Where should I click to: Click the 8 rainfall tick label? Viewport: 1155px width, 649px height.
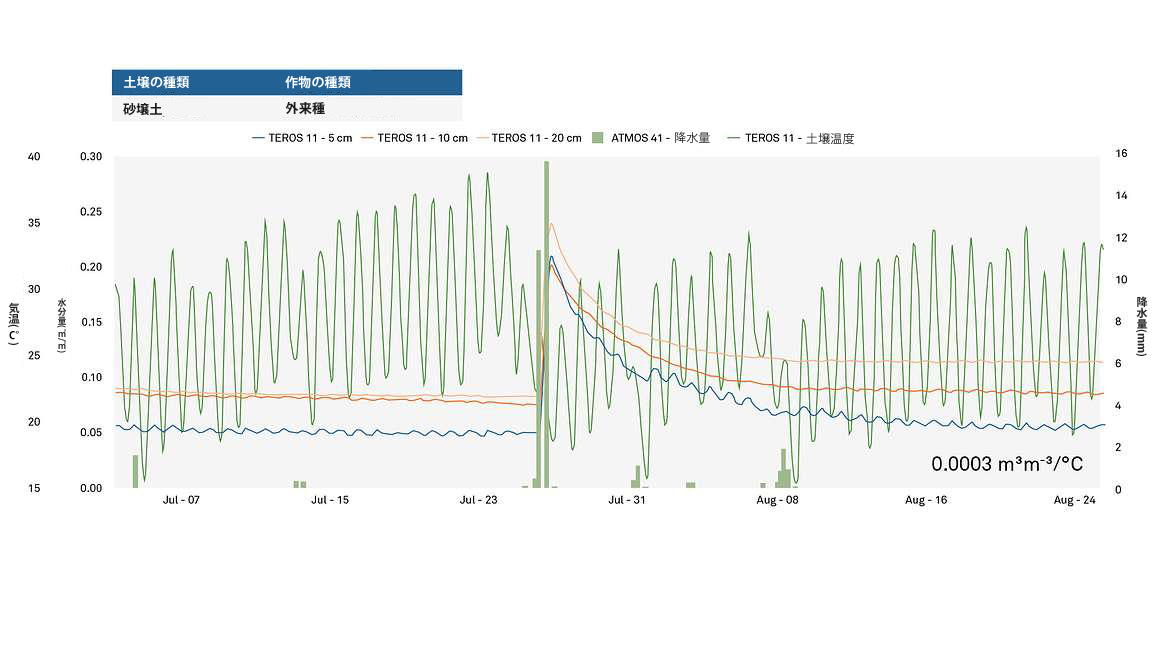pyautogui.click(x=1118, y=321)
